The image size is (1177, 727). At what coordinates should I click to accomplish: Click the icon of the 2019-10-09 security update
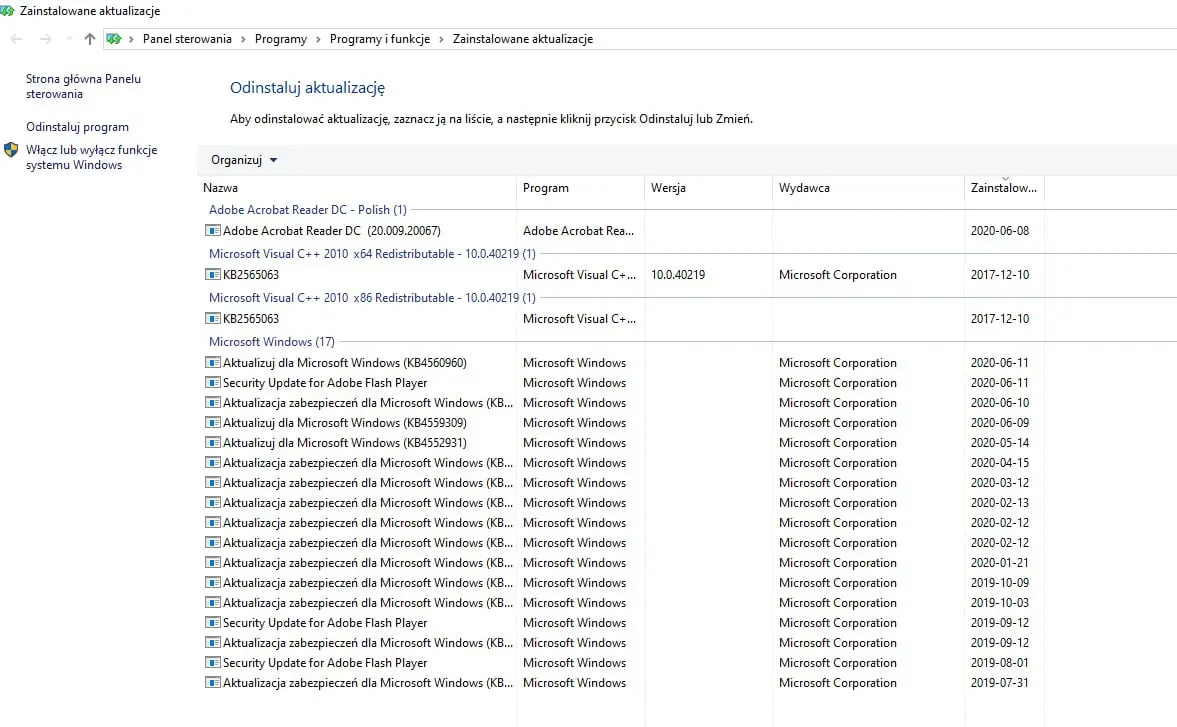pos(213,583)
